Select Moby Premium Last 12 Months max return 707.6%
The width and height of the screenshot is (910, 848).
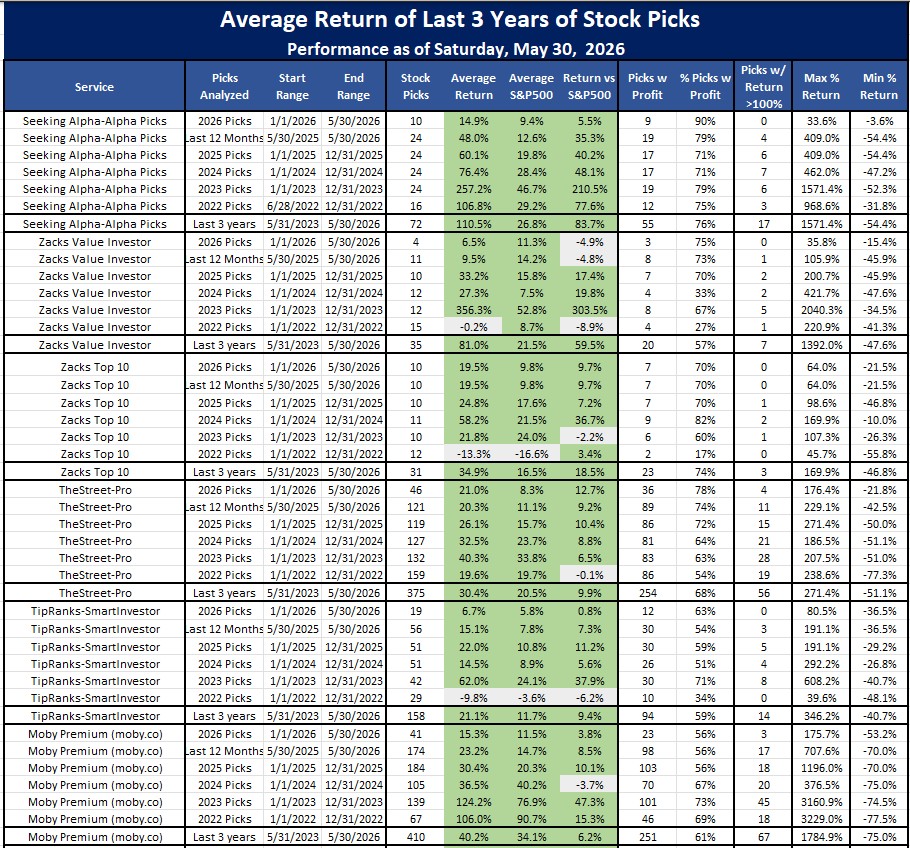coord(821,751)
